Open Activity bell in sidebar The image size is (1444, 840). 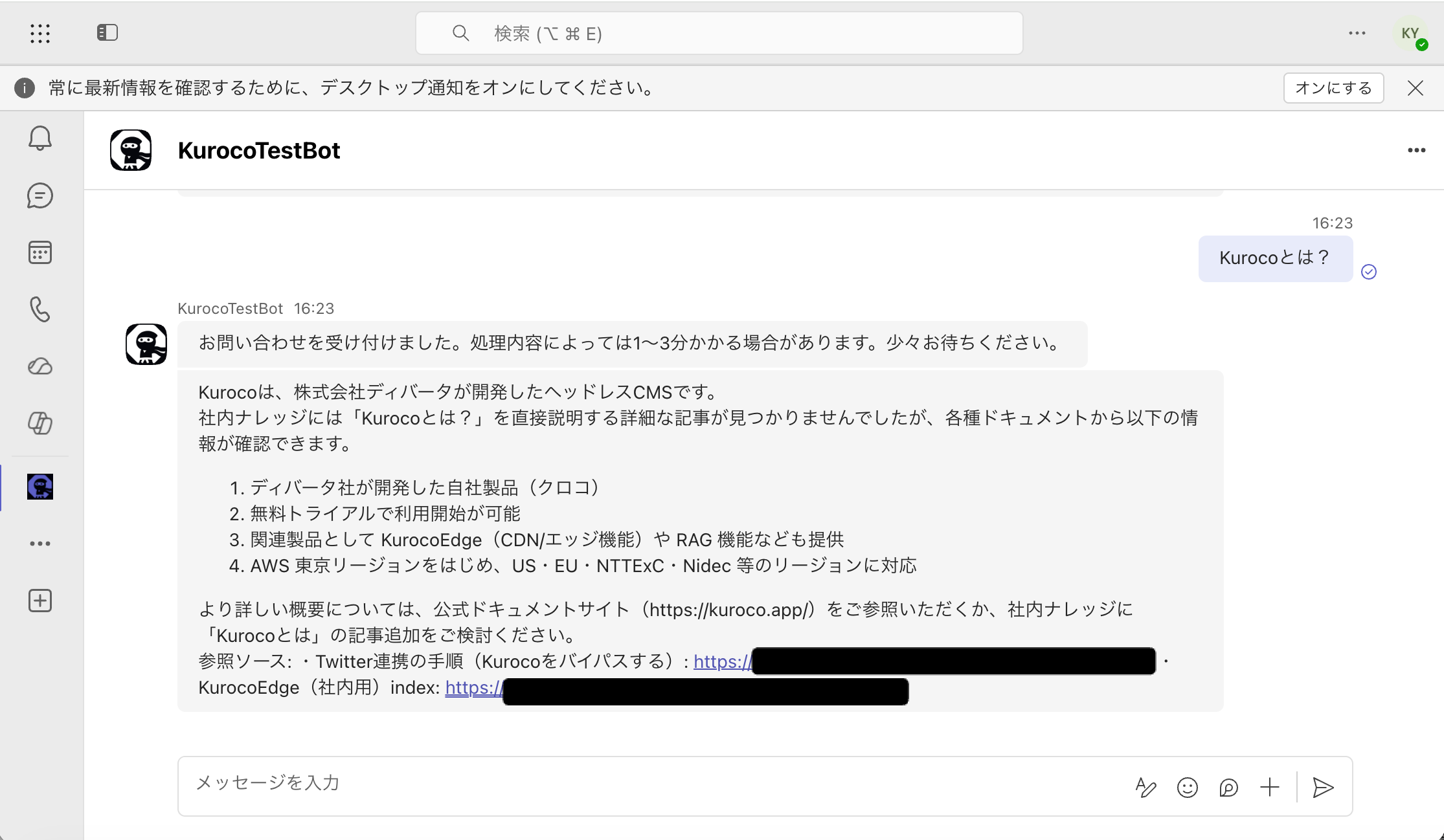tap(40, 138)
